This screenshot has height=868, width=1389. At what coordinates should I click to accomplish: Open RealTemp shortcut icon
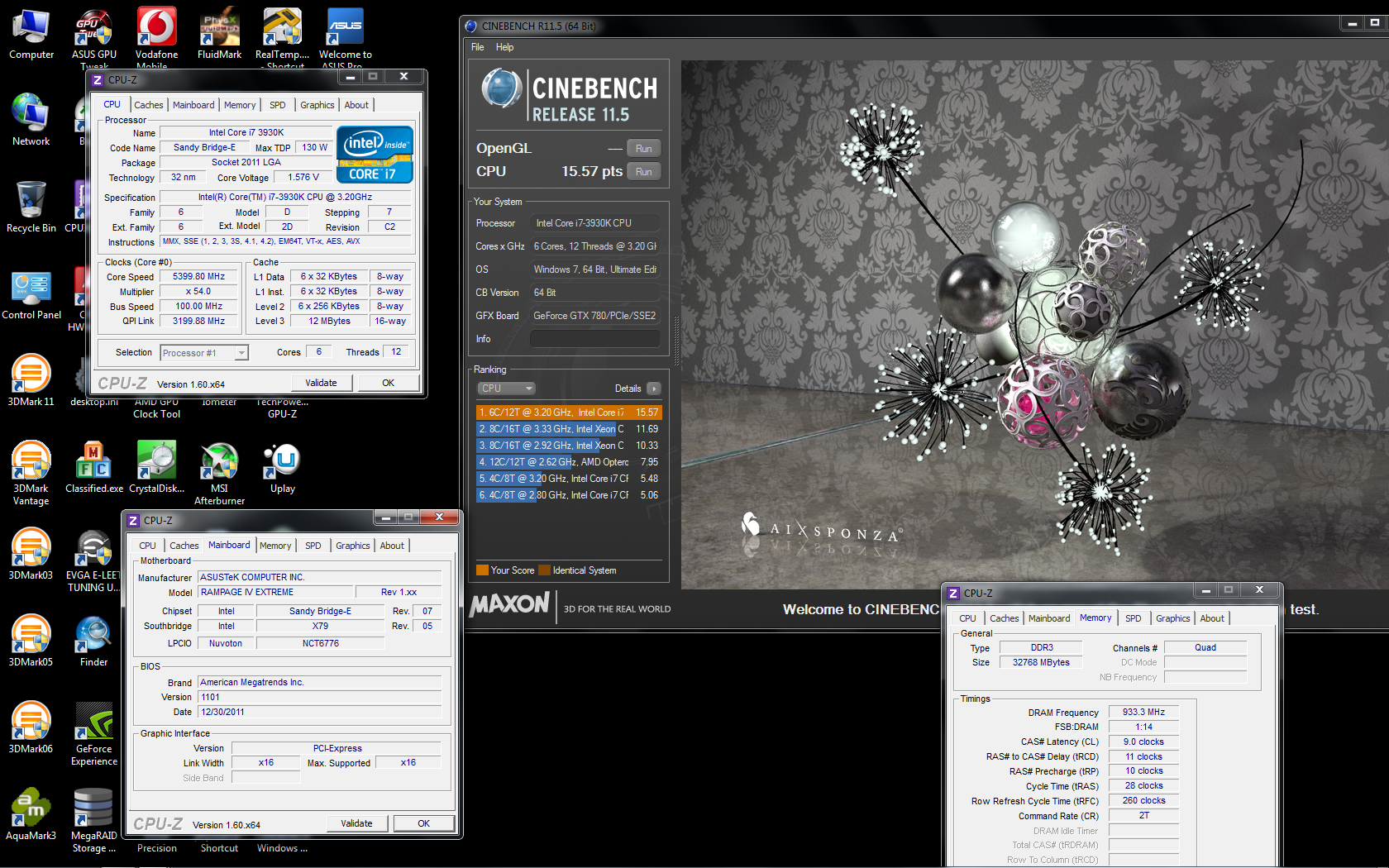[x=282, y=38]
